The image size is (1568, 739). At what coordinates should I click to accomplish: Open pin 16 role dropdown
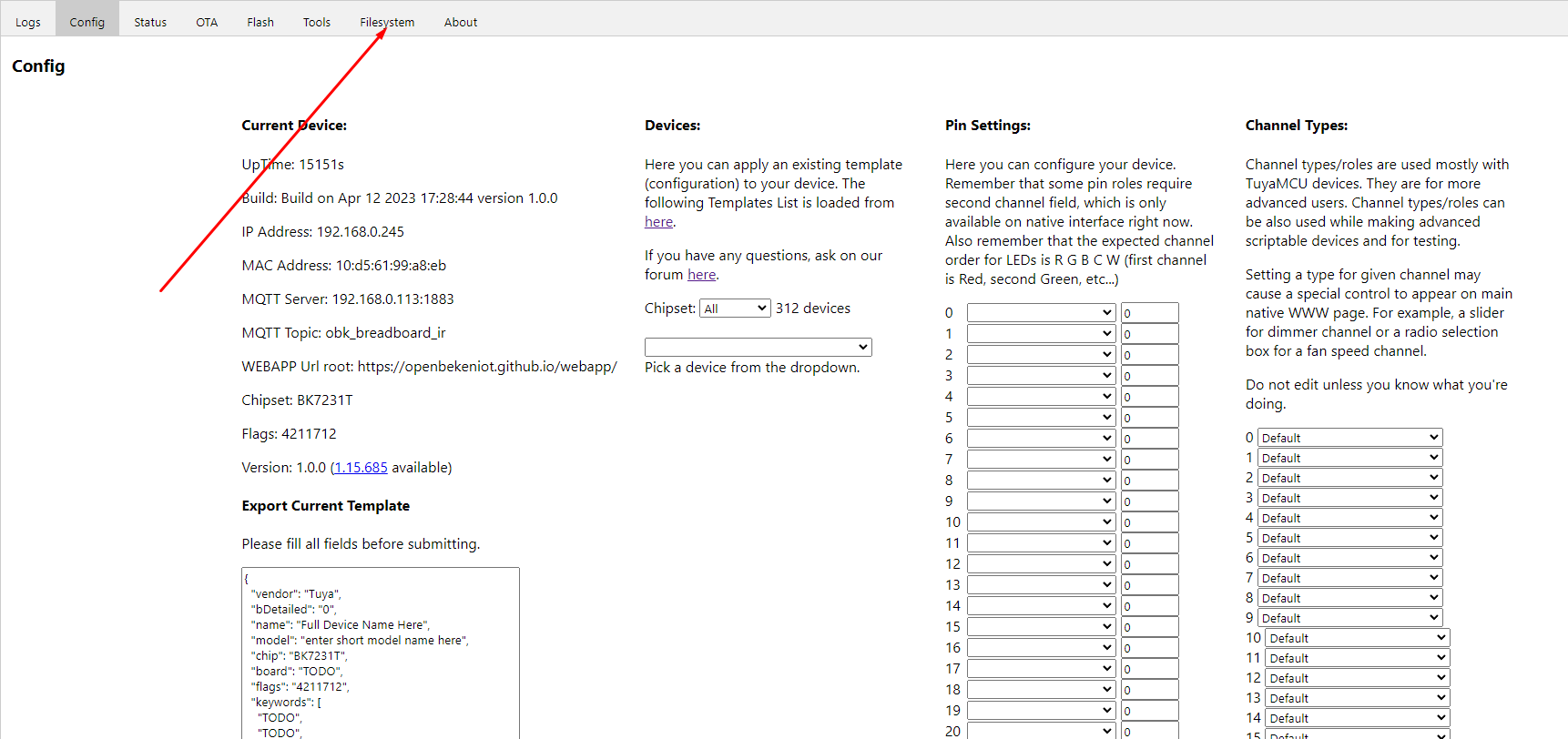1041,648
